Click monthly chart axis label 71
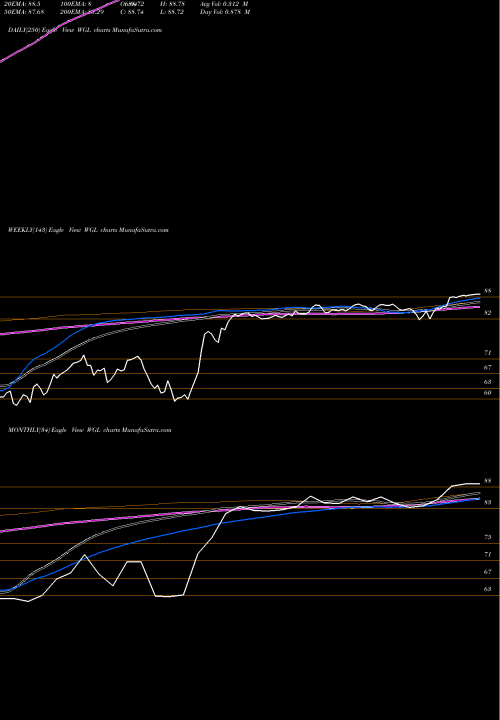The width and height of the screenshot is (500, 720). (x=488, y=554)
